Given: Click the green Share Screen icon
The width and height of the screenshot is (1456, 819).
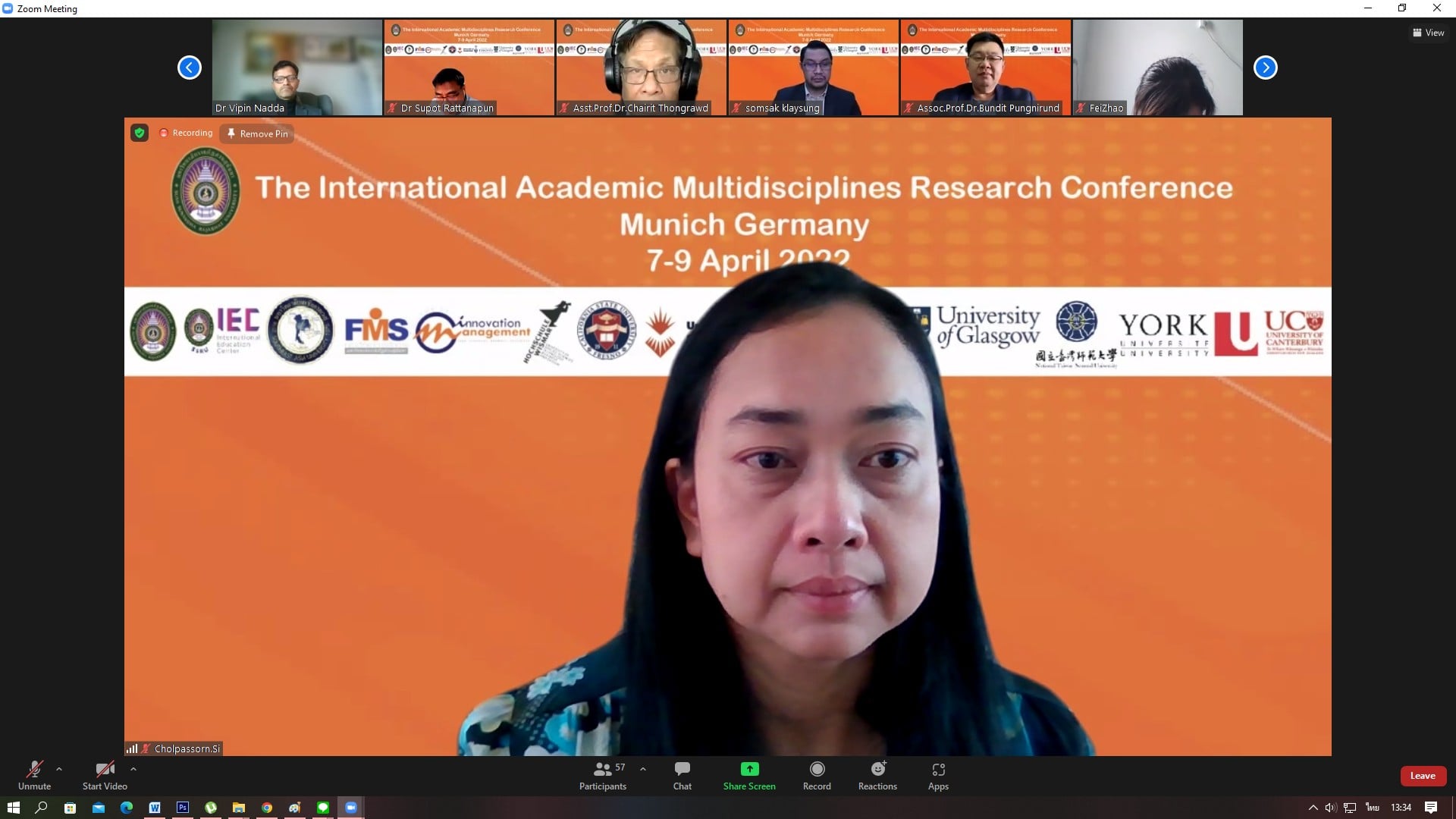Looking at the screenshot, I should coord(749,769).
